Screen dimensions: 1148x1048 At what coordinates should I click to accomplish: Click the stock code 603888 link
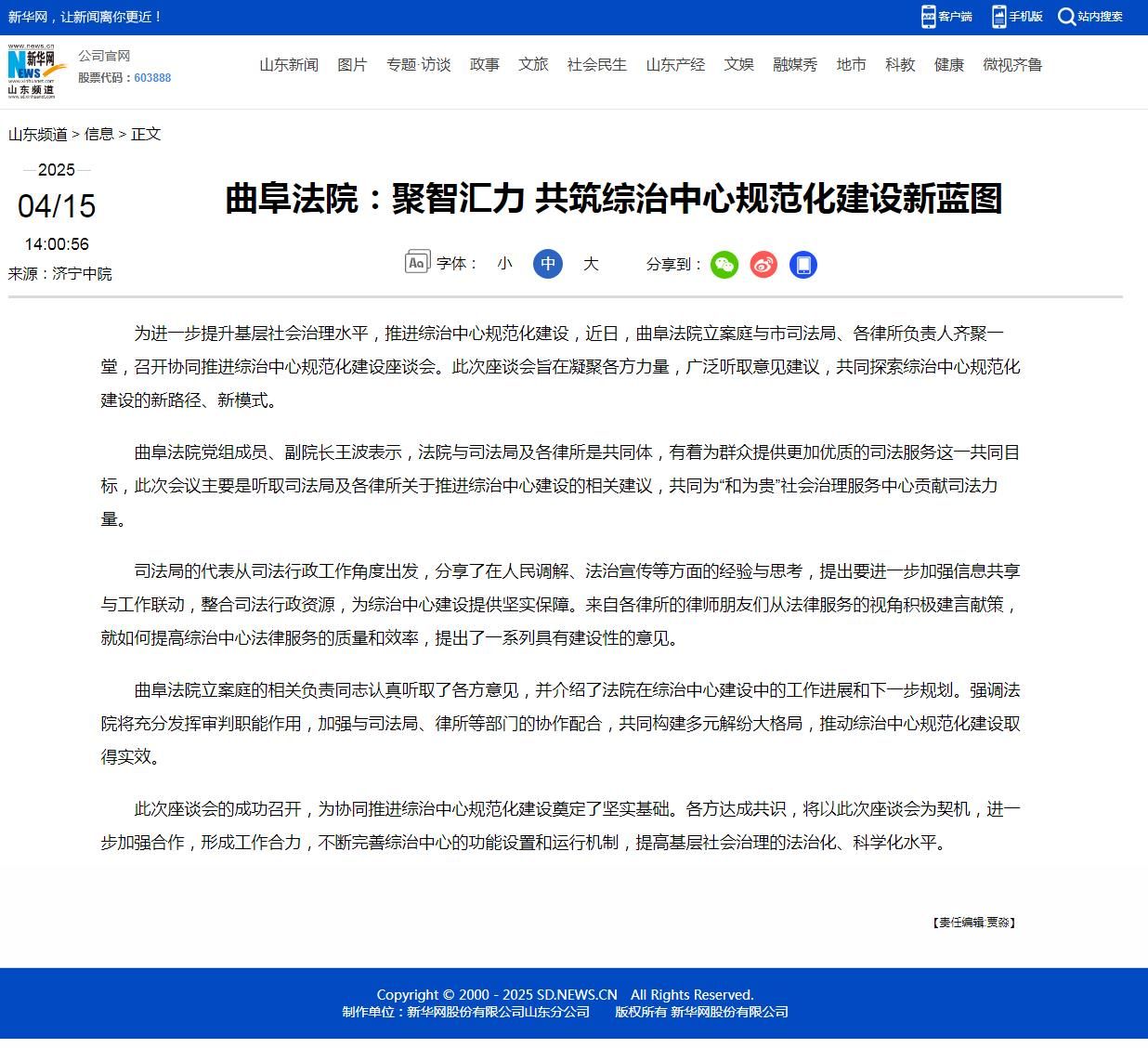click(152, 78)
